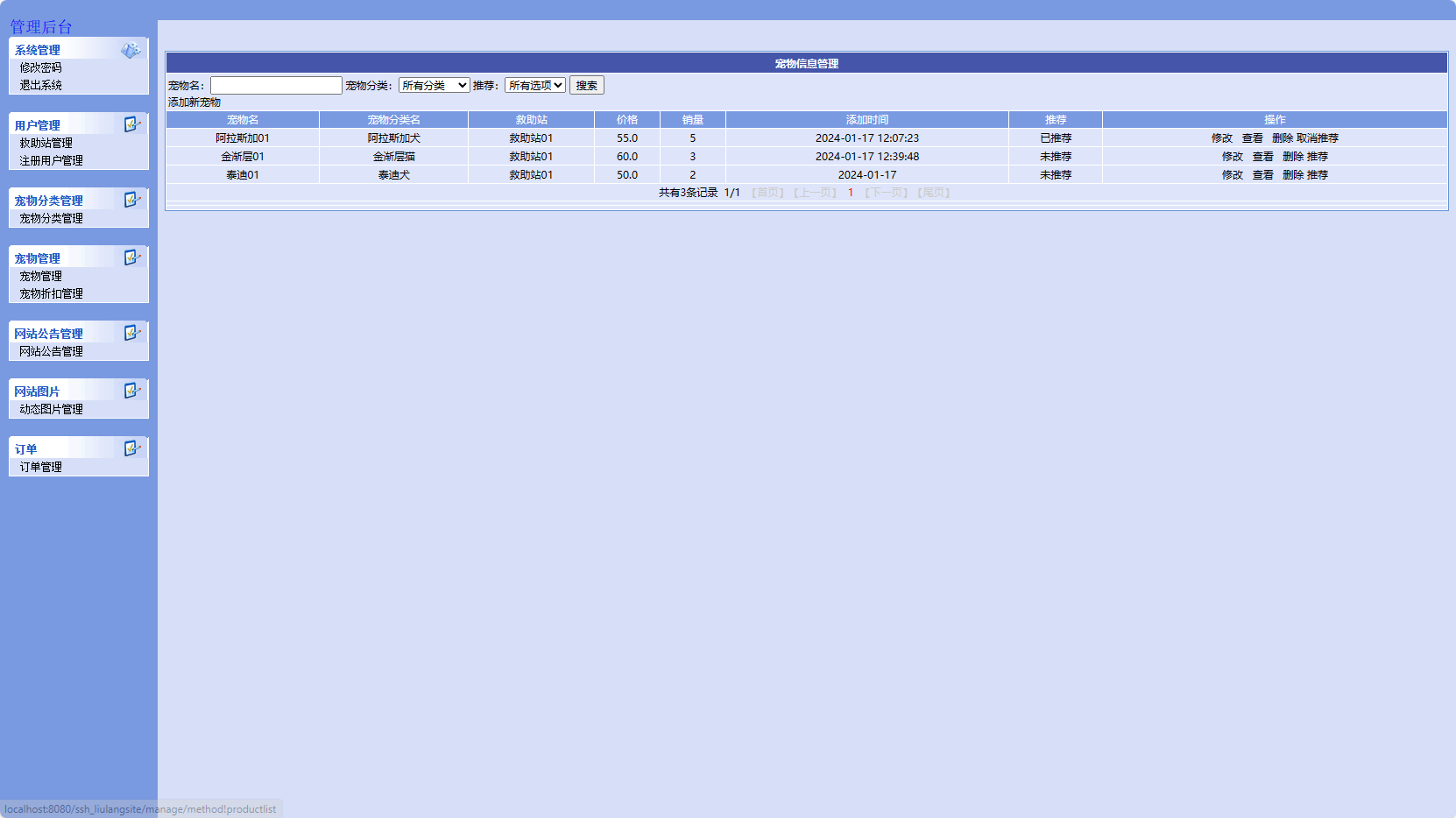1456x818 pixels.
Task: Click the gear icon beside 系统管理
Action: (131, 50)
